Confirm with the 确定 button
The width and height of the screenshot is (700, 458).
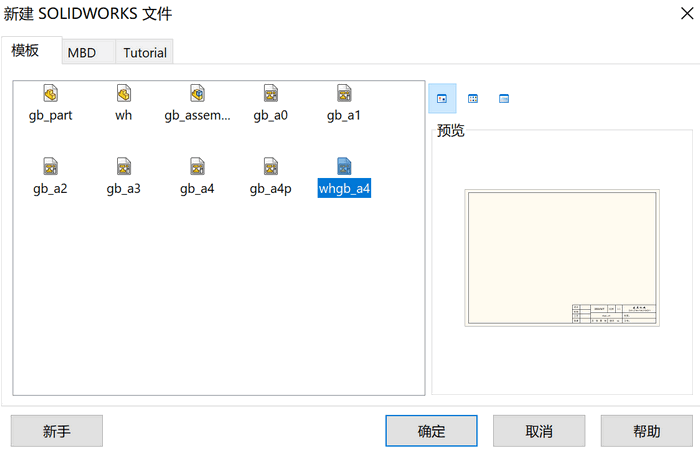pos(431,431)
